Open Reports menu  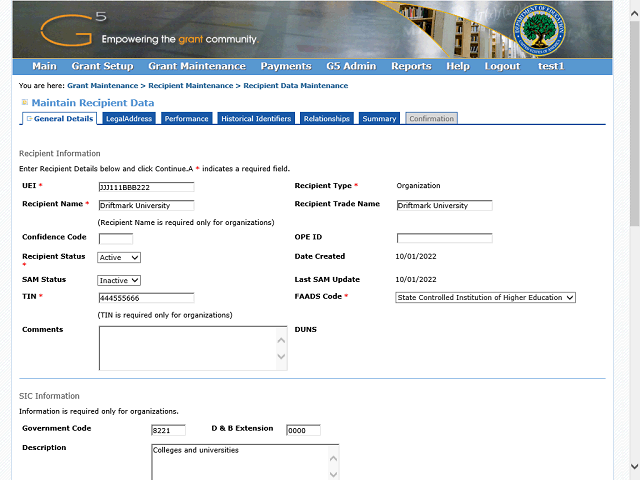coord(411,66)
